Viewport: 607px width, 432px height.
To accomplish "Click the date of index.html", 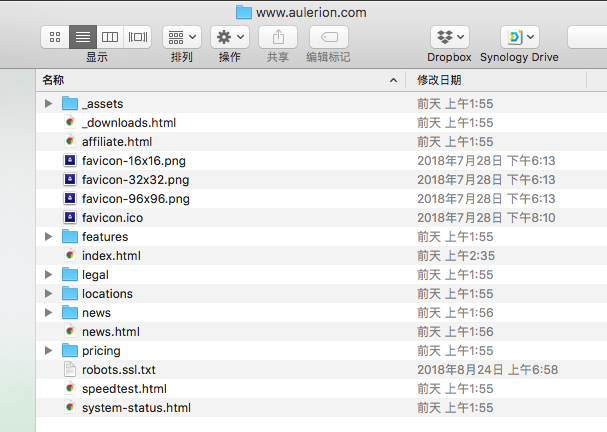I will click(x=456, y=255).
